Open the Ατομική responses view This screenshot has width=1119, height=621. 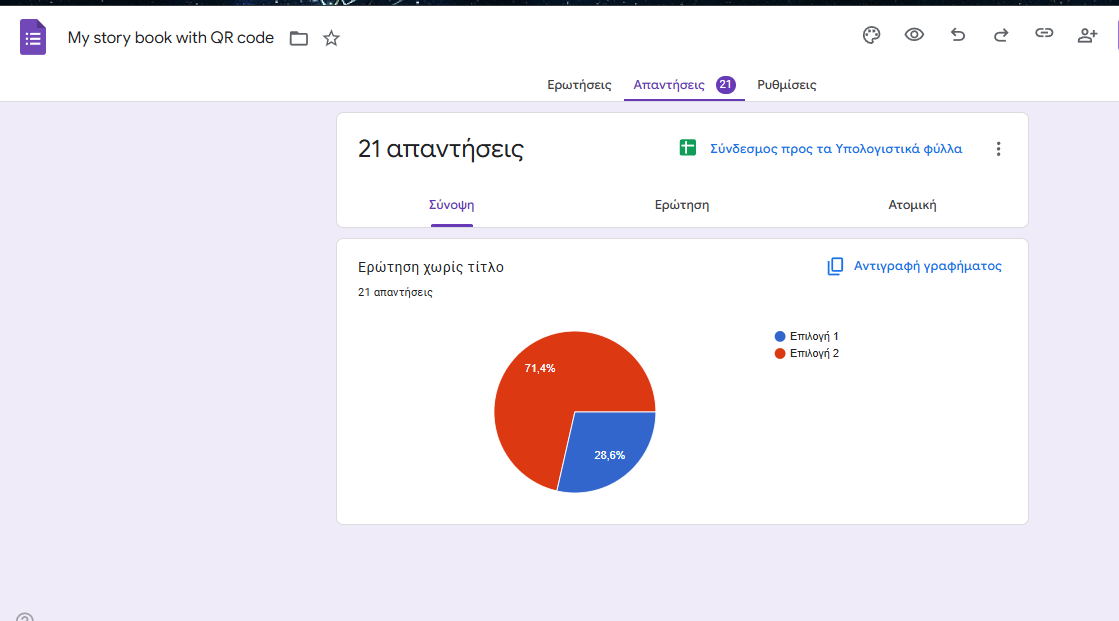(x=912, y=205)
